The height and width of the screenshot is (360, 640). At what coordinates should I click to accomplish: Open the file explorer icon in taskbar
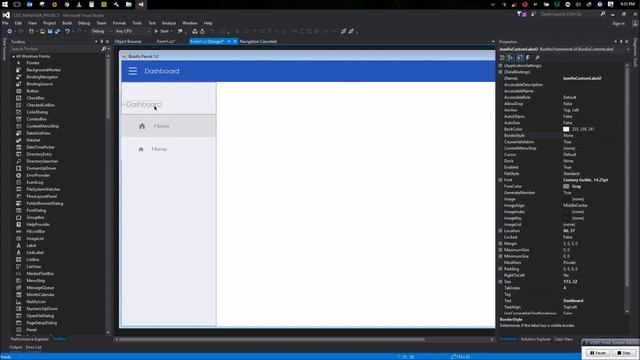(129, 4)
